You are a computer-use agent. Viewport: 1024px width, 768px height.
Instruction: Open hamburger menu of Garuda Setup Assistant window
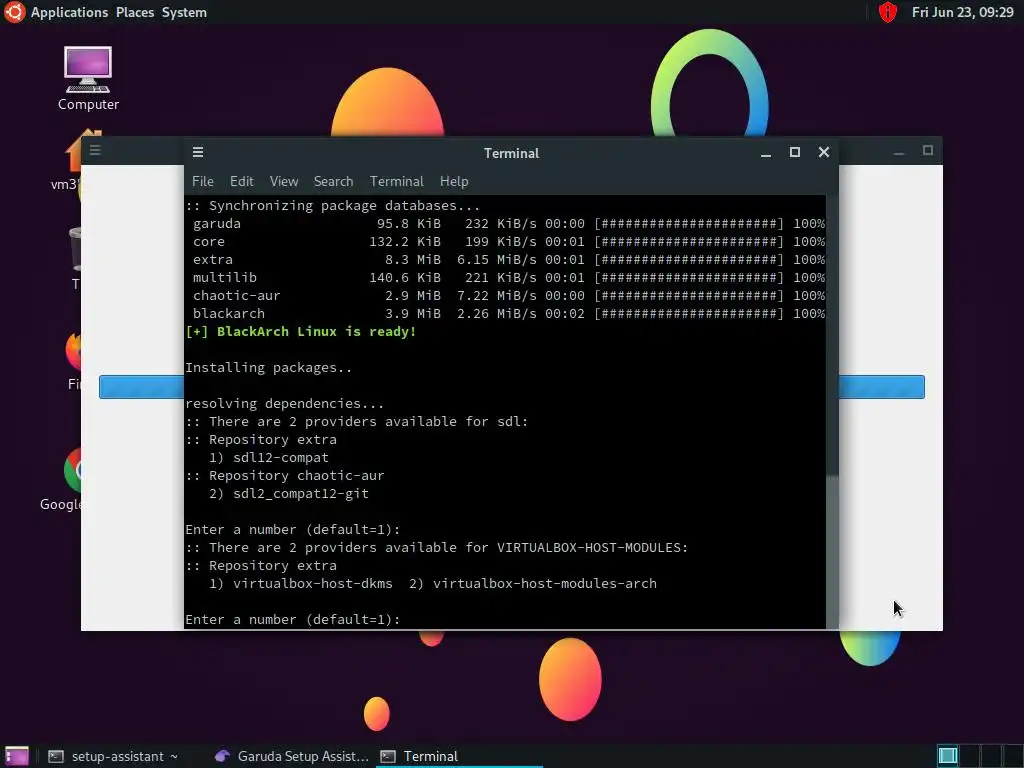95,151
